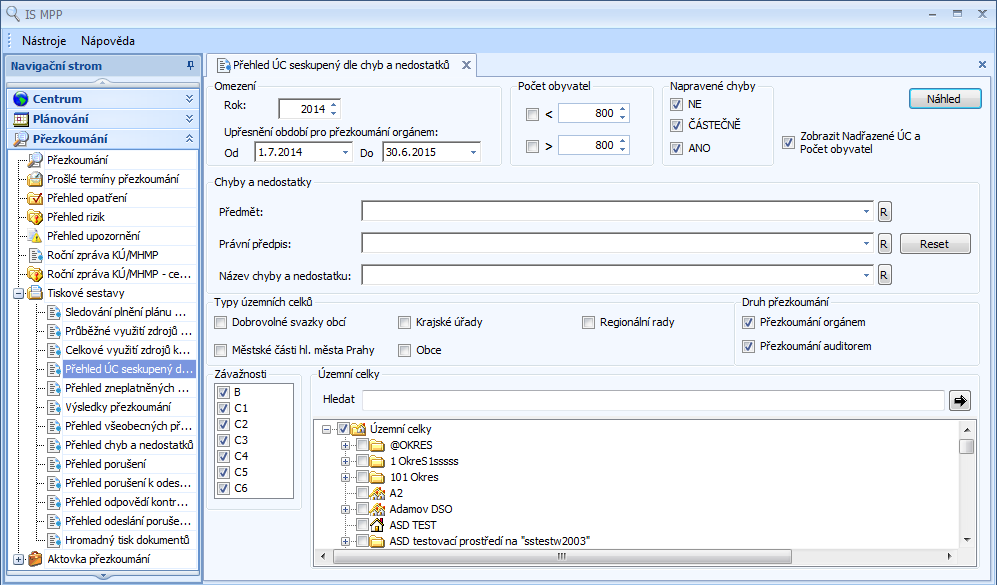Collapse the Tiskové sestavy tree node
The width and height of the screenshot is (997, 585).
coord(18,293)
